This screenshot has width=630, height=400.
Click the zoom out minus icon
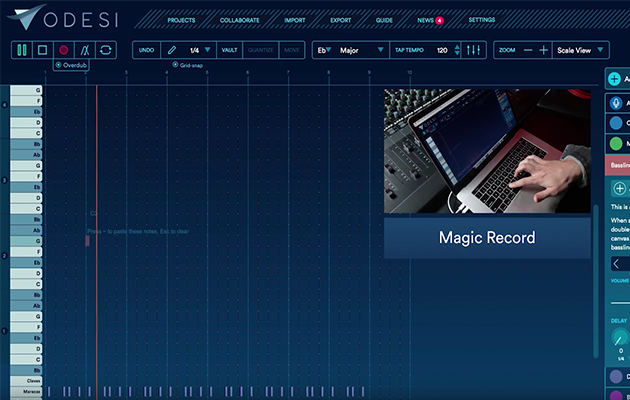click(x=526, y=50)
